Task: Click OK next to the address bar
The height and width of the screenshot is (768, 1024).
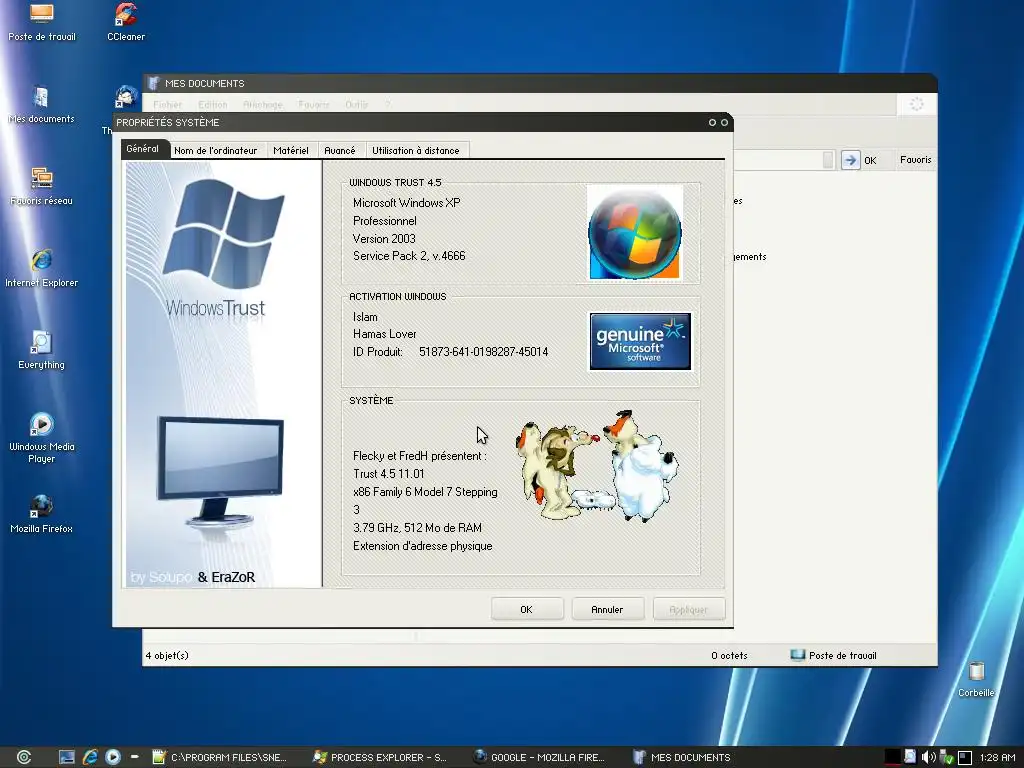Action: tap(871, 161)
